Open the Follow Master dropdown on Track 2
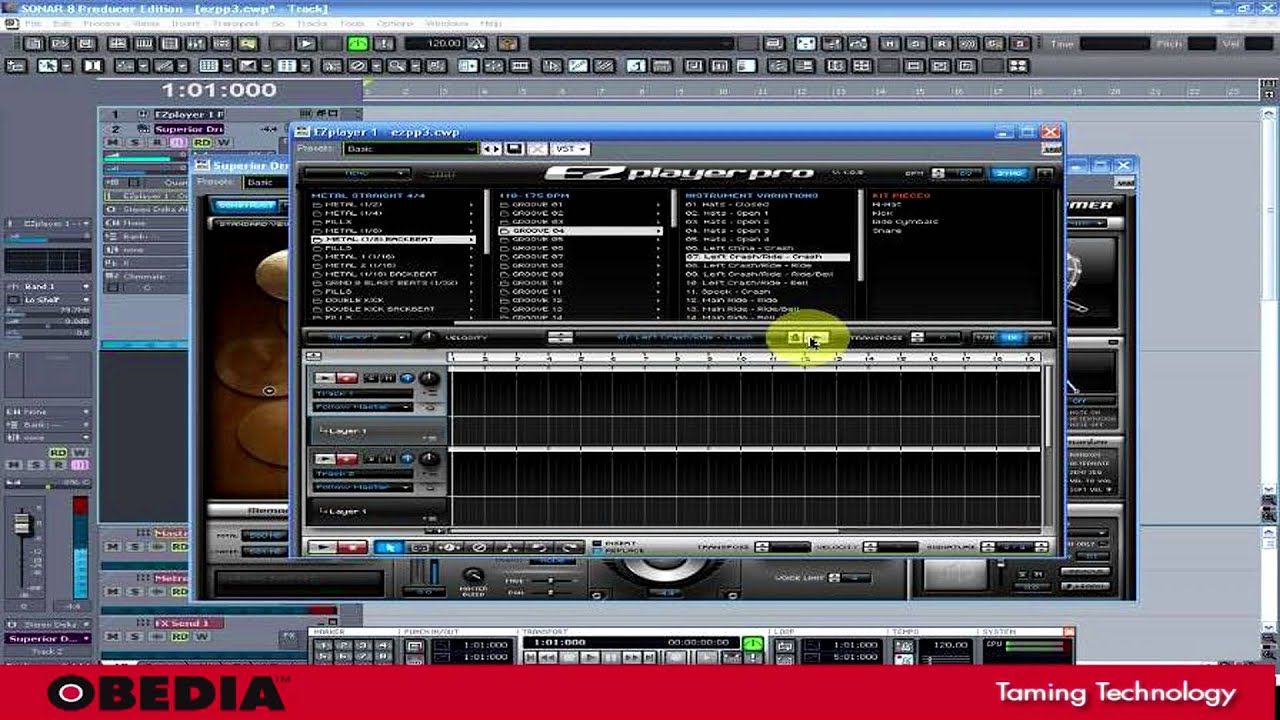Screen dimensions: 1280x720 [364, 487]
